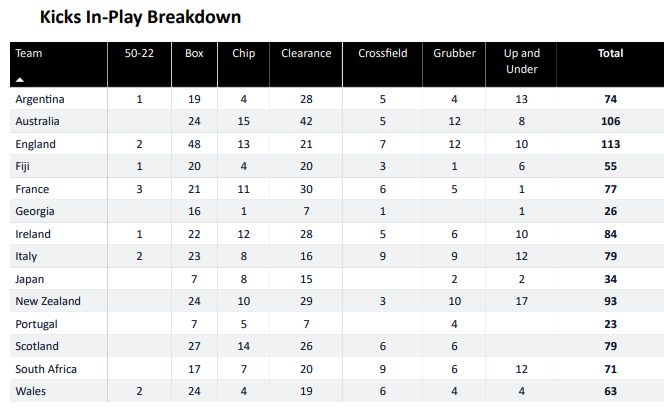Sort by the Total column header
The height and width of the screenshot is (411, 664).
(x=610, y=54)
